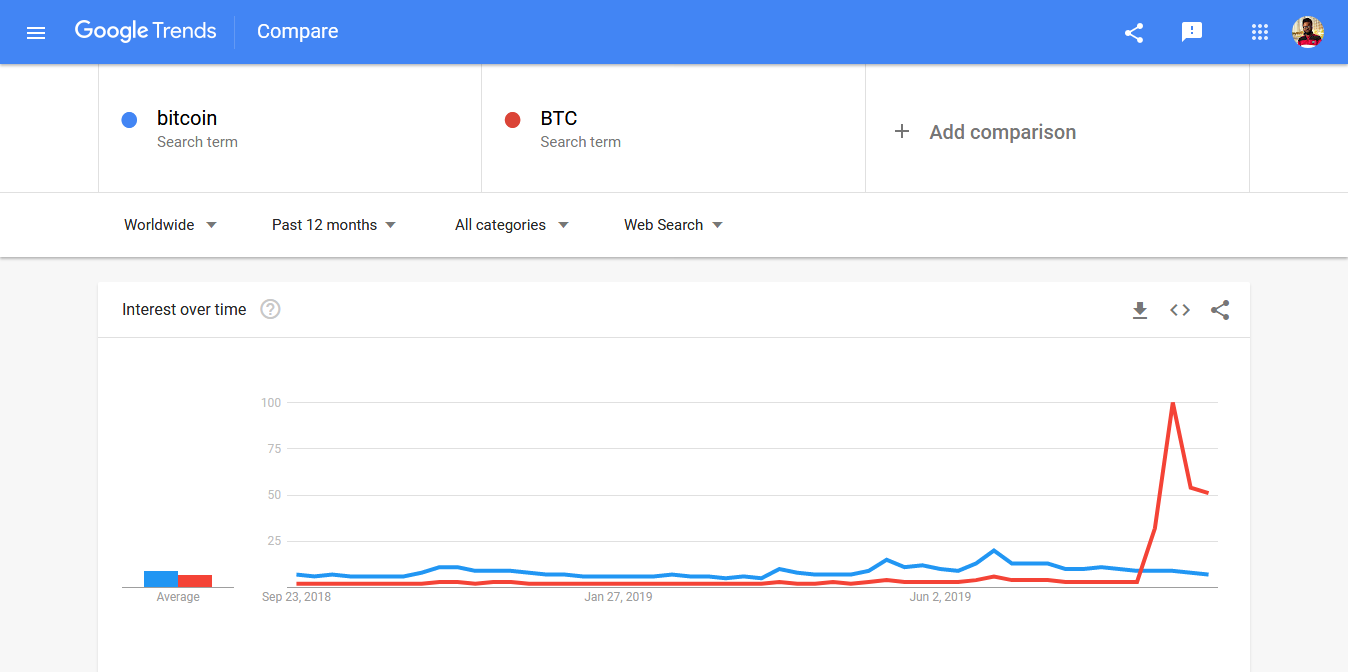1348x672 pixels.
Task: Open your Google account profile picture
Action: [1307, 31]
